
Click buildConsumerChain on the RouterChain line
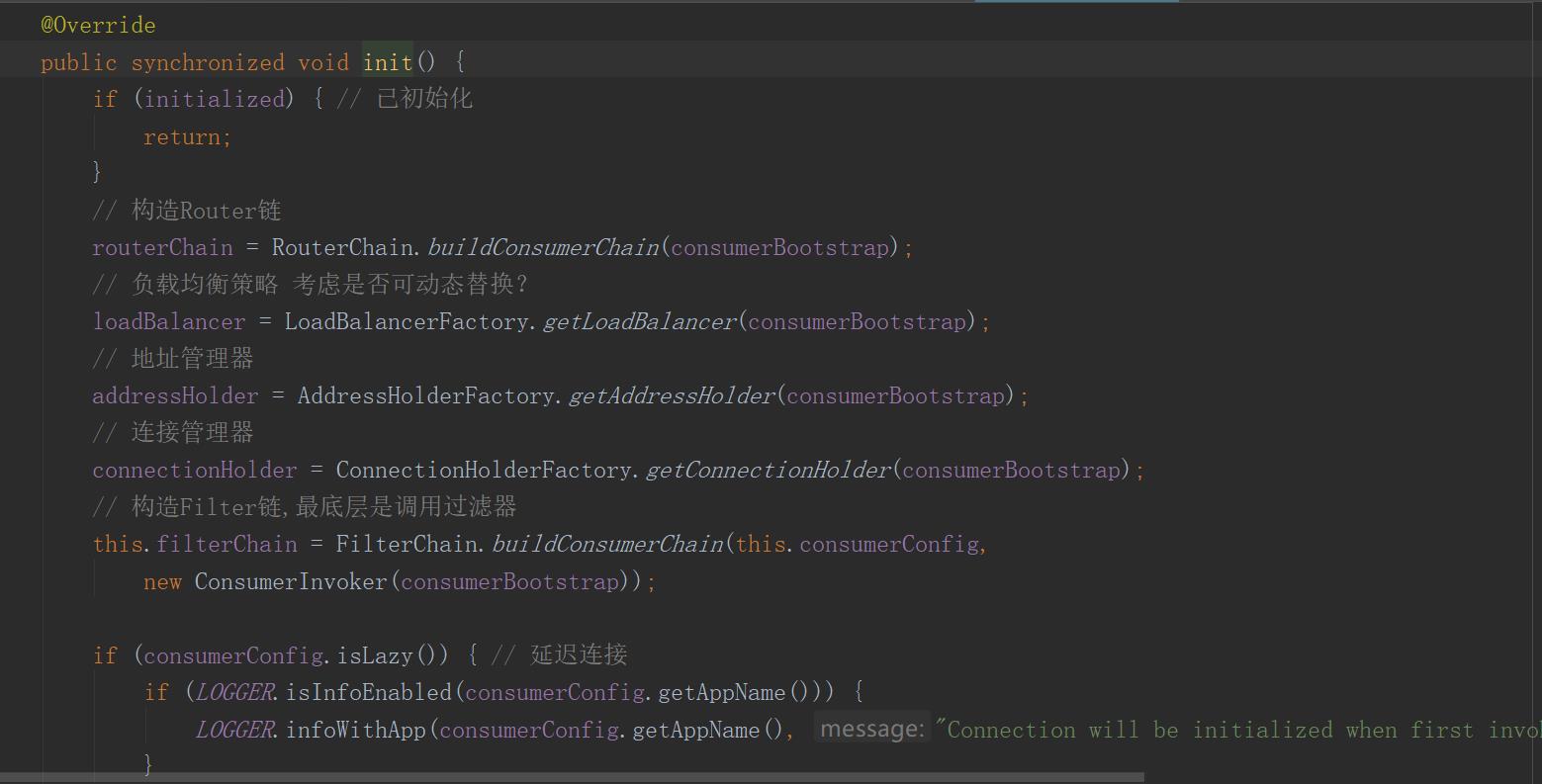[x=543, y=247]
